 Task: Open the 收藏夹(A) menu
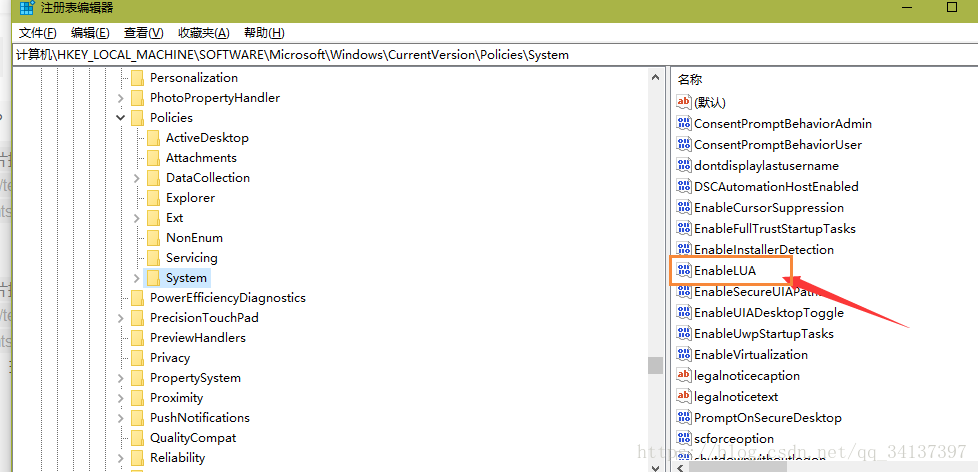[x=204, y=33]
